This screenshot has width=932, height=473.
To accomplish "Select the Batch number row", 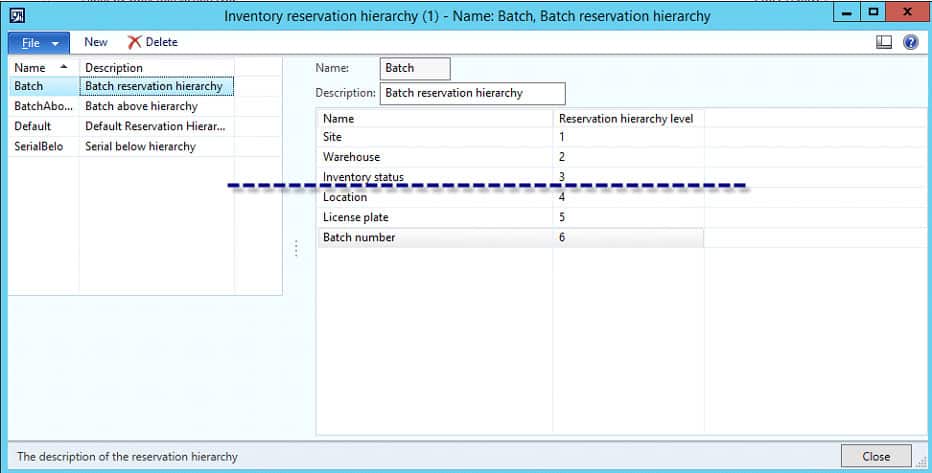I will [x=510, y=238].
